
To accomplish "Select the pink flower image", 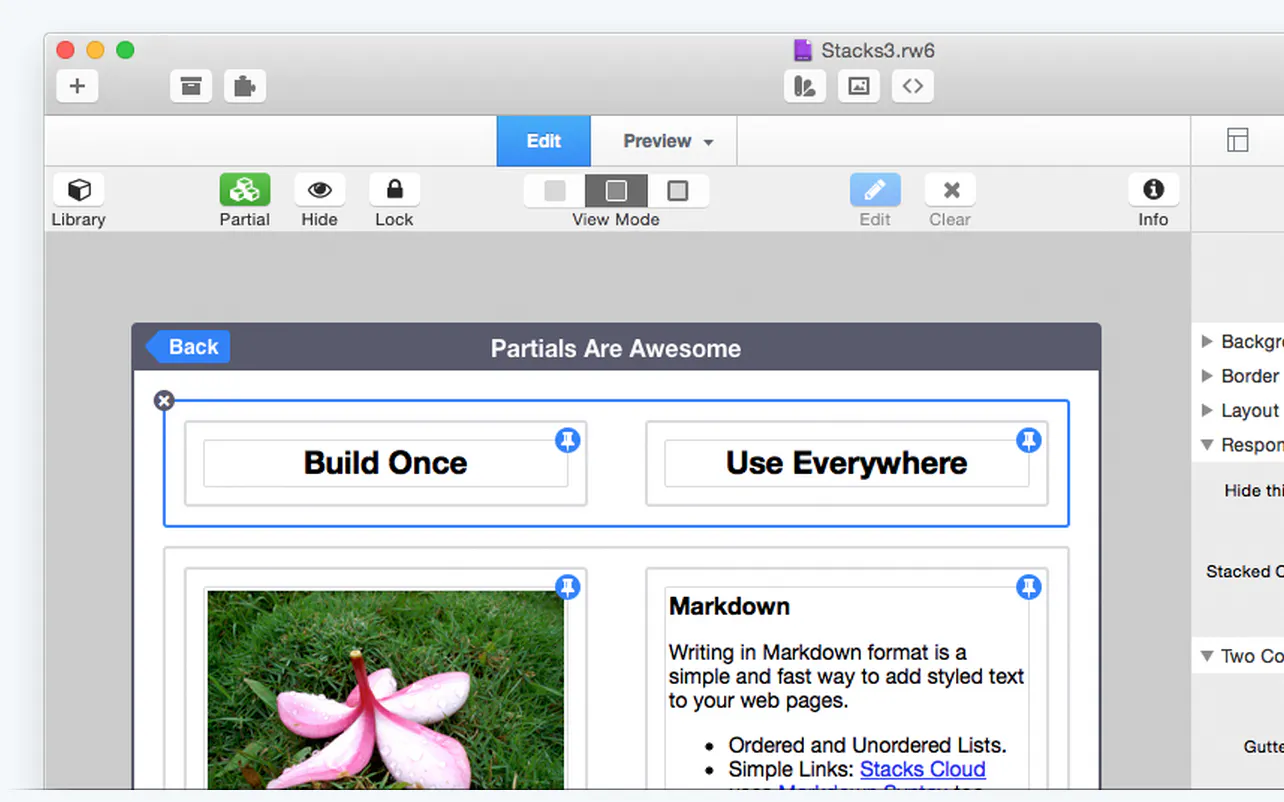I will (x=386, y=689).
